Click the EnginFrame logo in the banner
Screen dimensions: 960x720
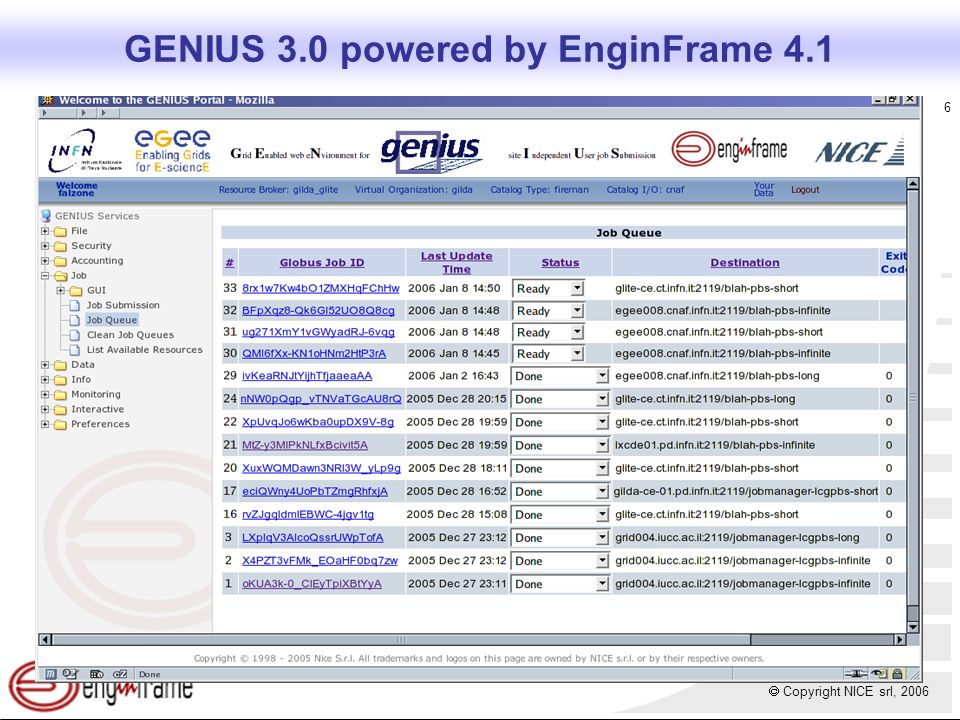tap(729, 149)
